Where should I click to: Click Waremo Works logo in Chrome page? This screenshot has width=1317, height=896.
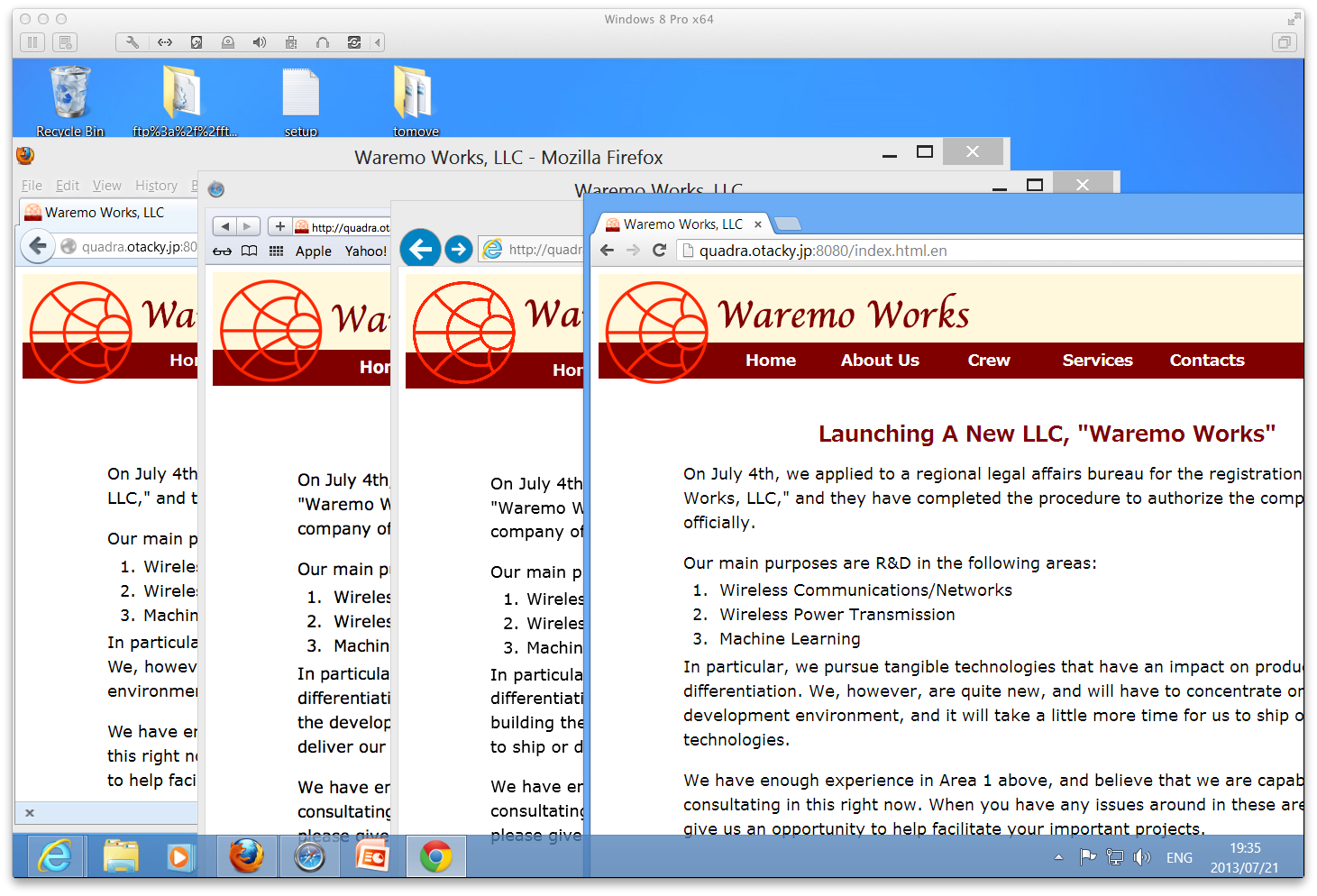click(x=657, y=333)
